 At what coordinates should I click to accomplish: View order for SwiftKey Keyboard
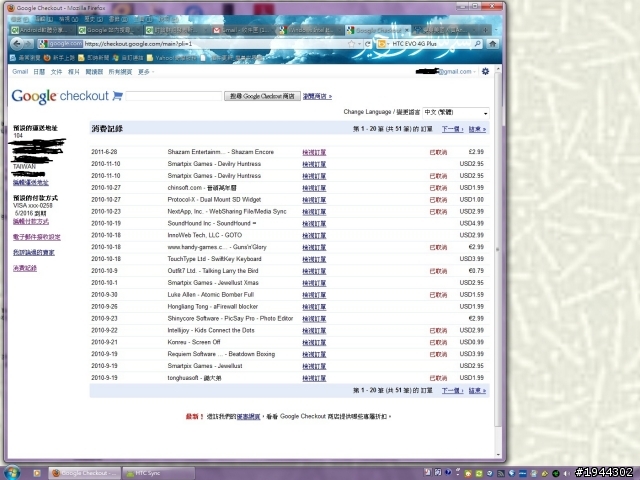314,259
